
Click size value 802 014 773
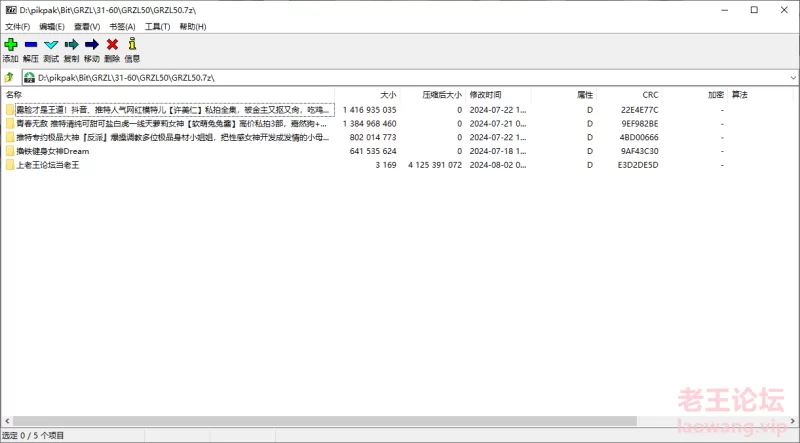[x=373, y=137]
